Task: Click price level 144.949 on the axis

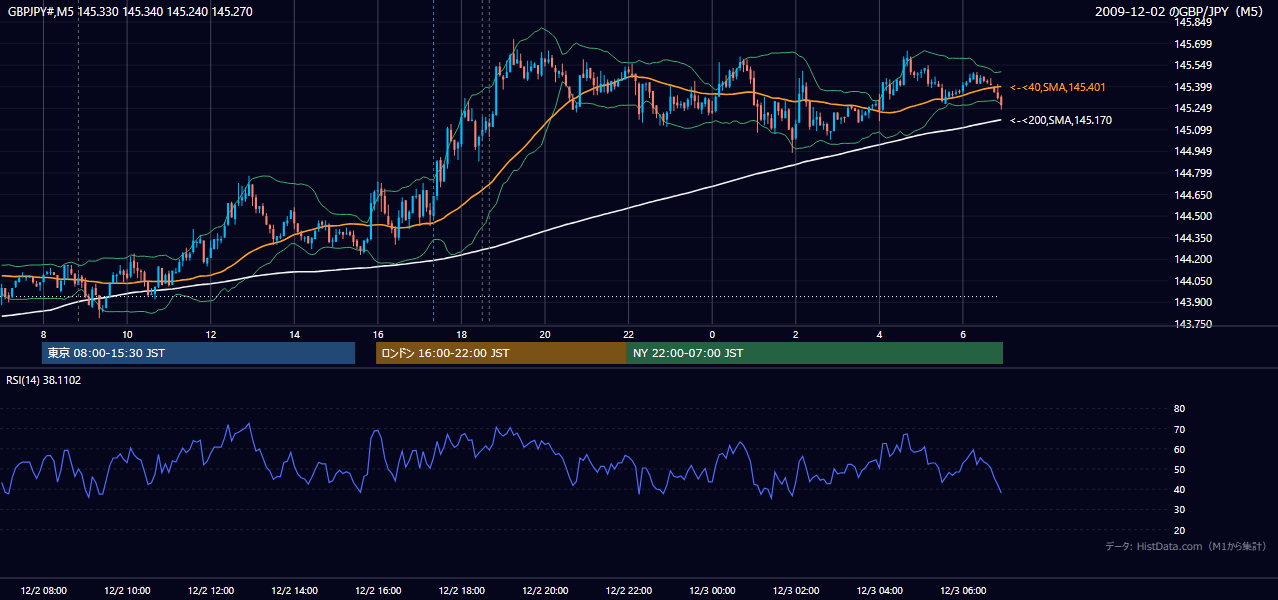Action: click(x=1192, y=152)
